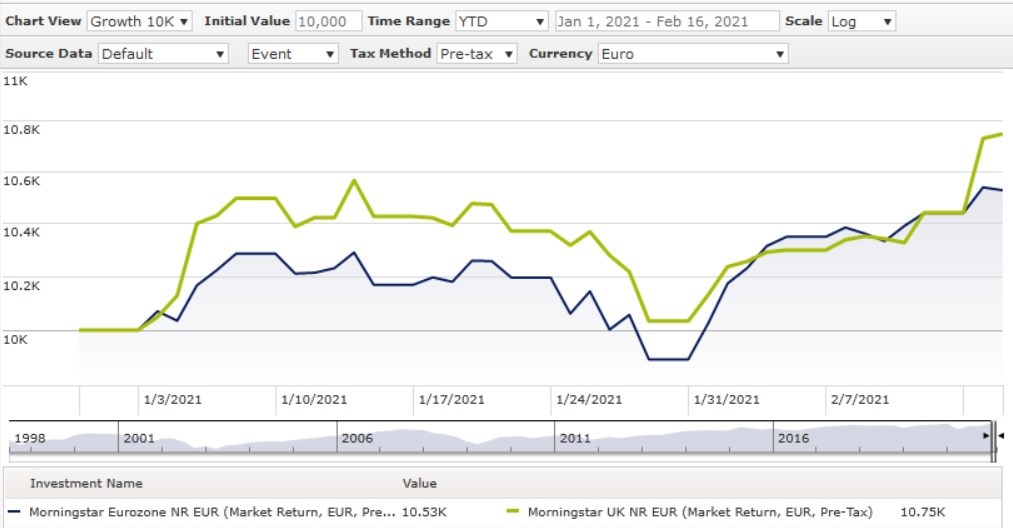
Task: Click the date range text field
Action: 666,21
